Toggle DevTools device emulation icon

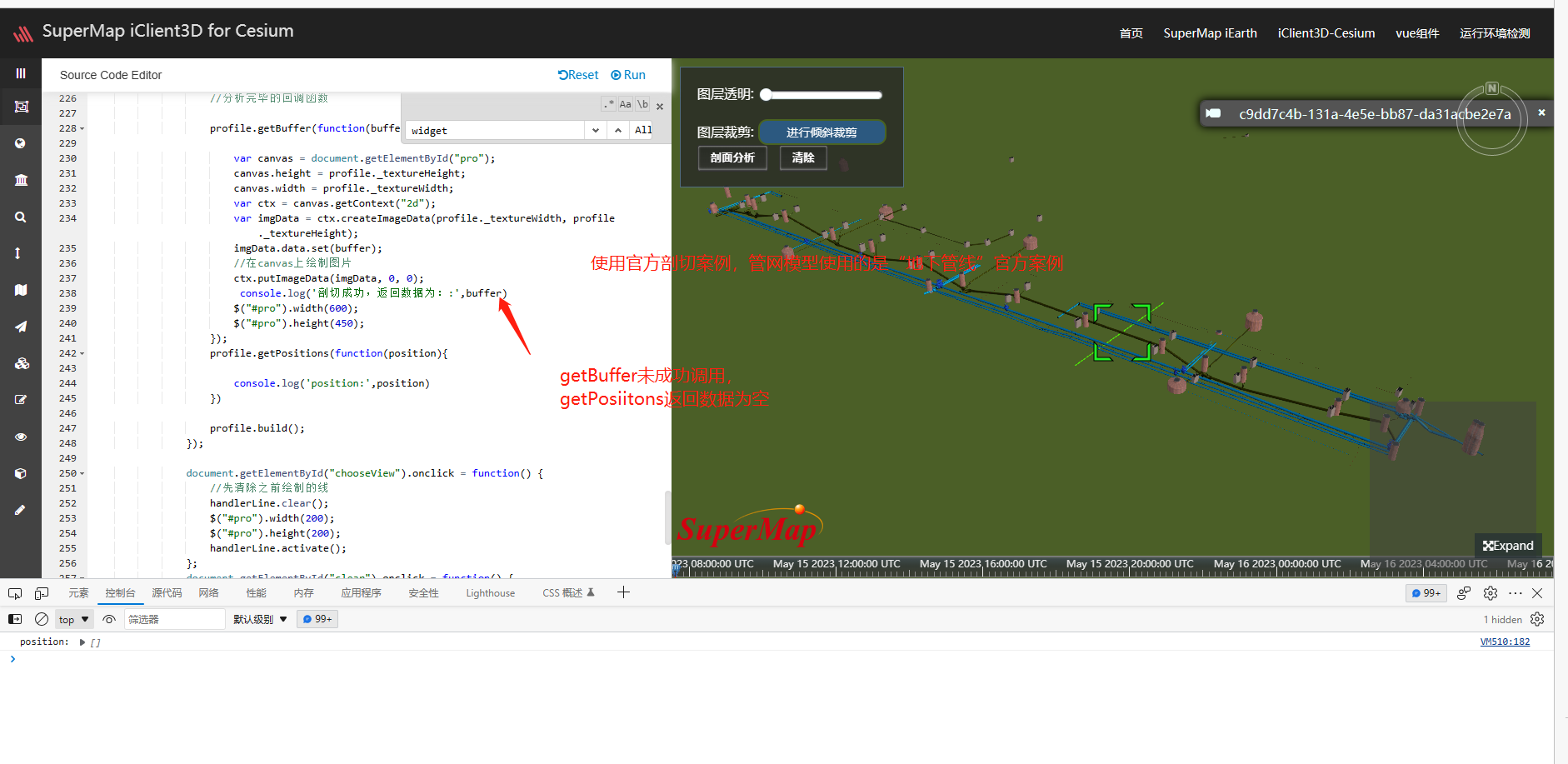pyautogui.click(x=42, y=593)
